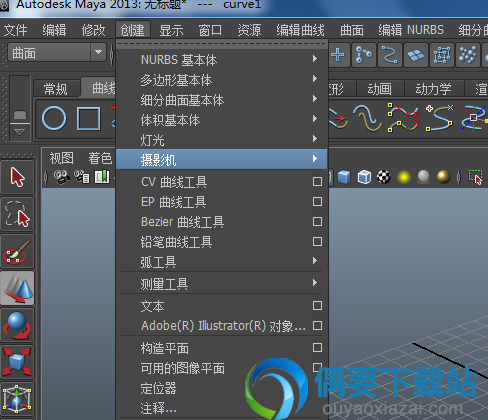488x420 pixels.
Task: Click the shelf menu down arrow button
Action: click(x=19, y=132)
